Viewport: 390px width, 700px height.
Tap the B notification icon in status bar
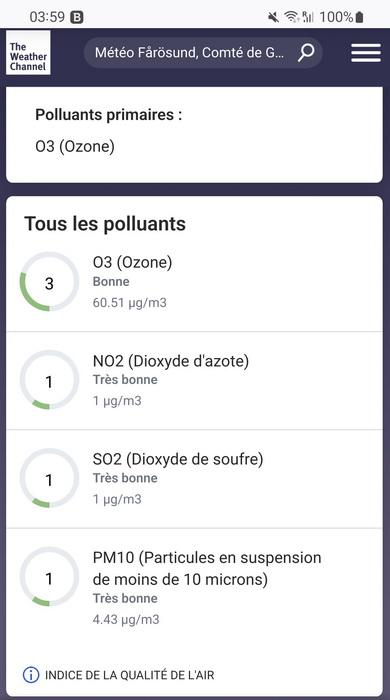tap(77, 17)
